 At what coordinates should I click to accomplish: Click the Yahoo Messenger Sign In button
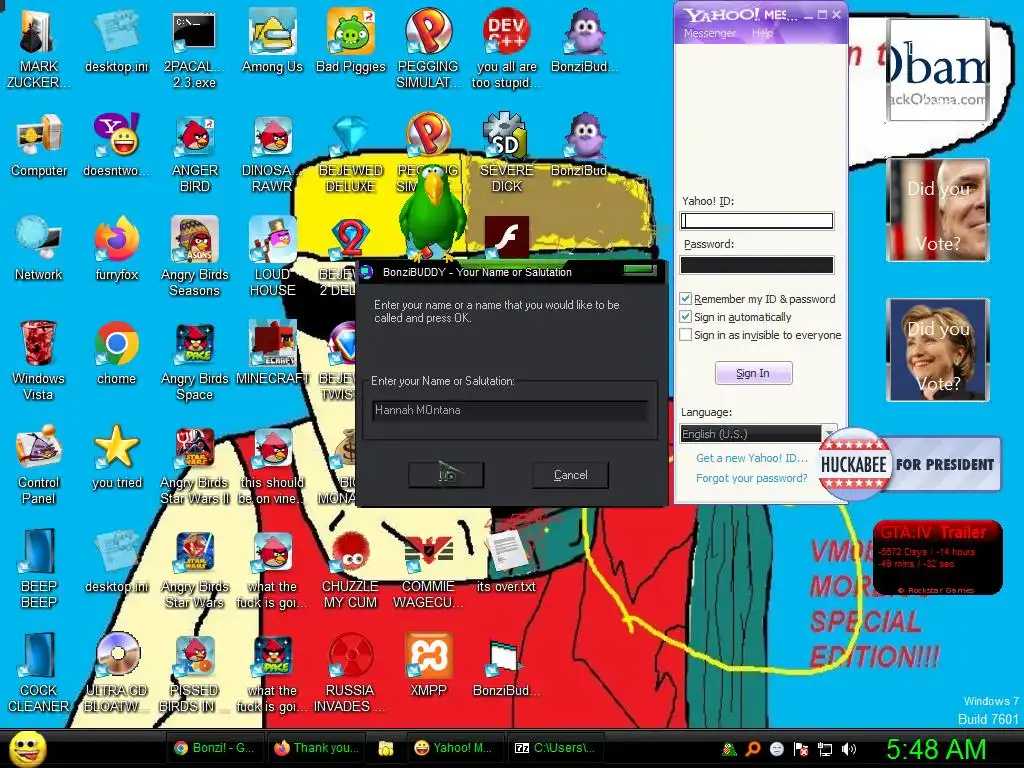pos(753,373)
